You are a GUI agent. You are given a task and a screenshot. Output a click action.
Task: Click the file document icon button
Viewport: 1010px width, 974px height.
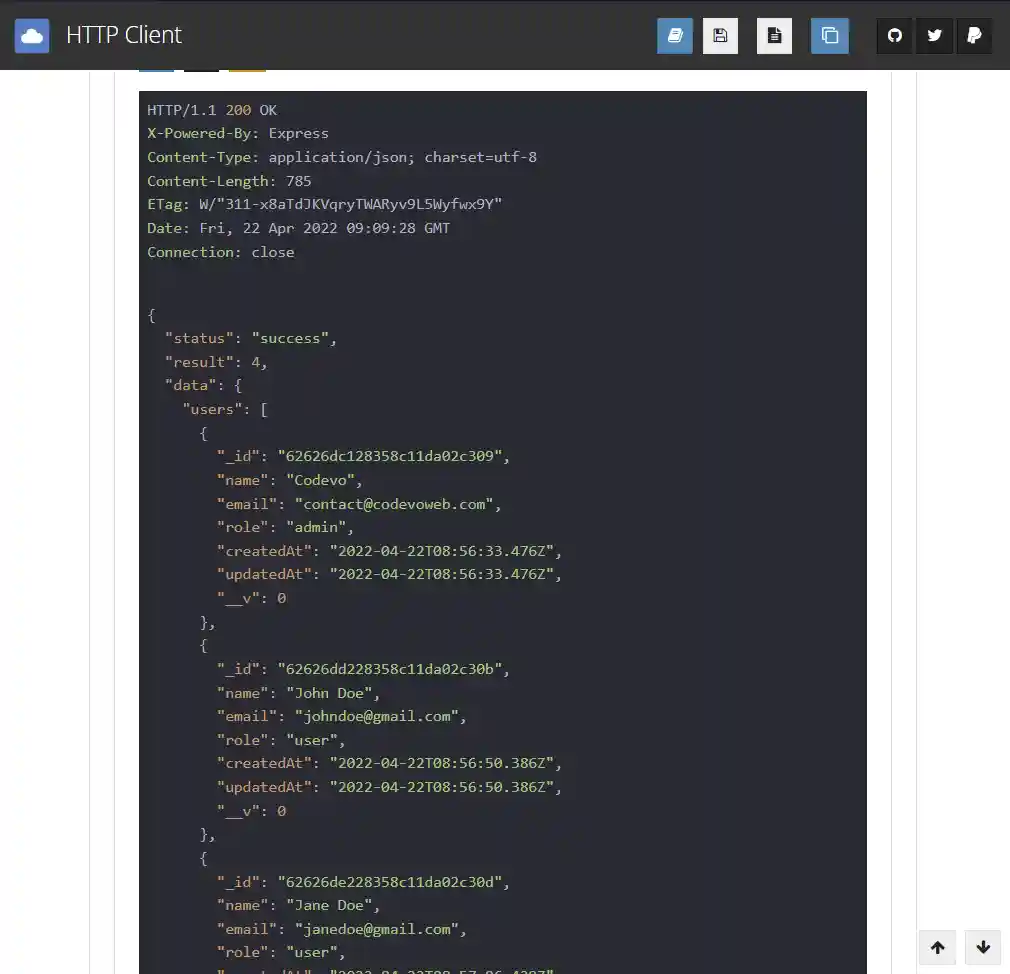click(774, 36)
